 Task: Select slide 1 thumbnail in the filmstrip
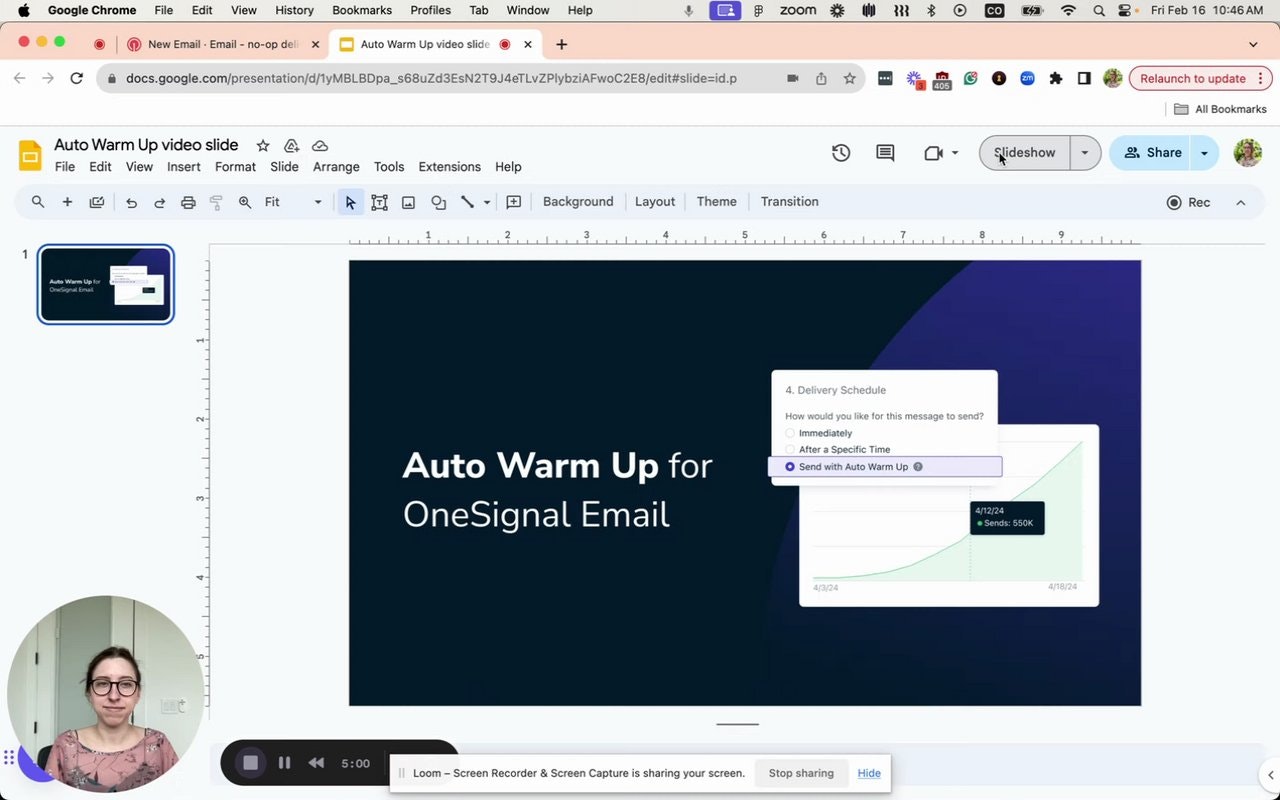[x=105, y=284]
